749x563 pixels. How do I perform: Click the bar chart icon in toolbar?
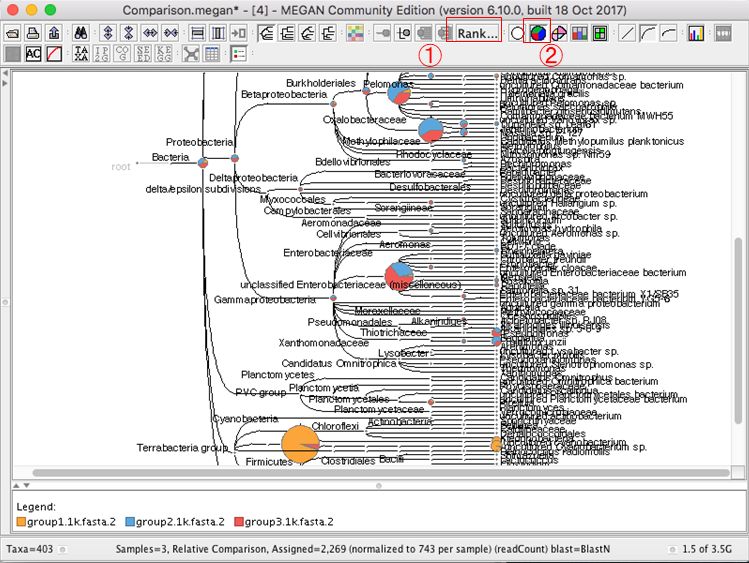point(695,33)
